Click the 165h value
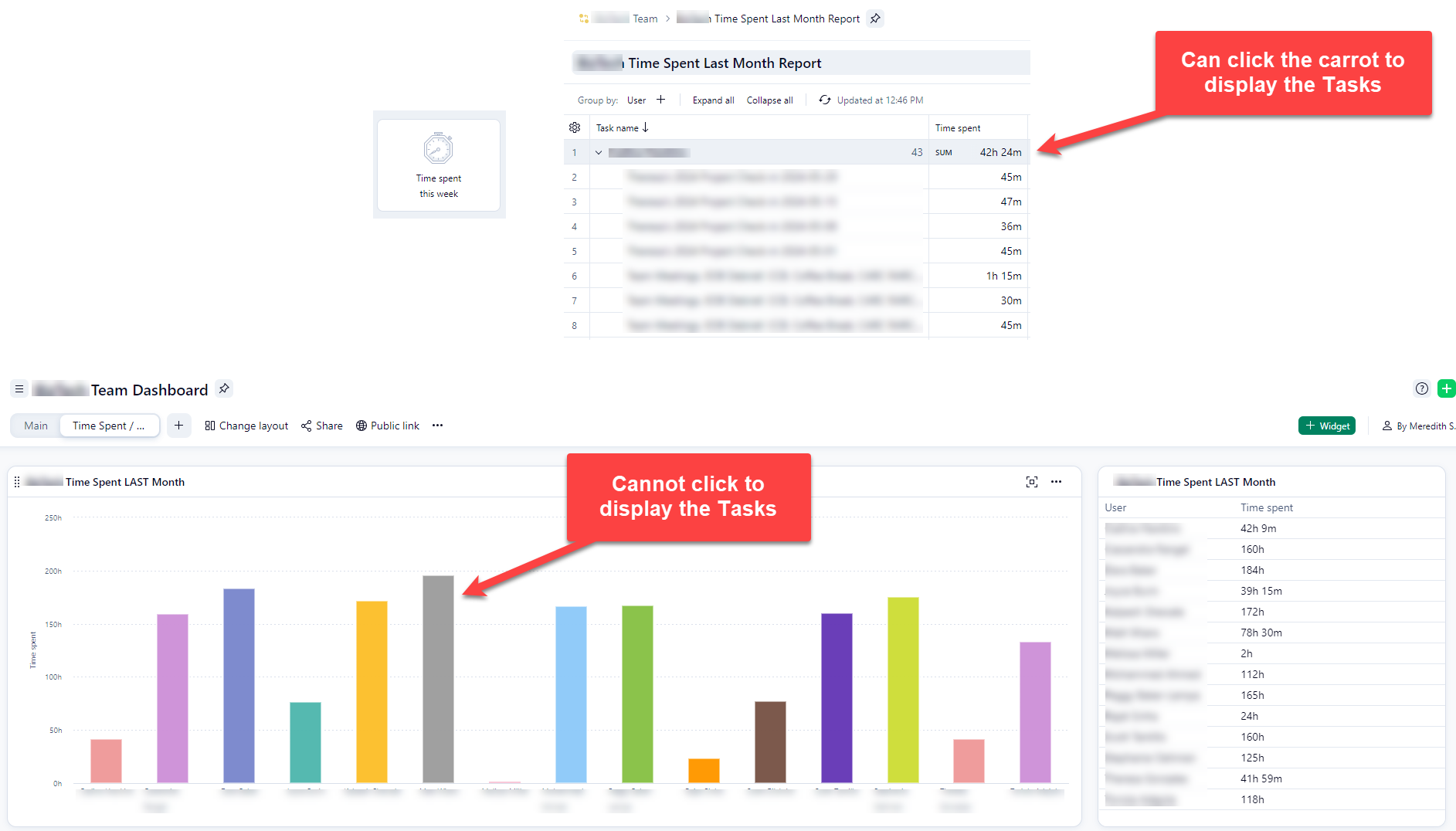The width and height of the screenshot is (1456, 831). point(1252,695)
